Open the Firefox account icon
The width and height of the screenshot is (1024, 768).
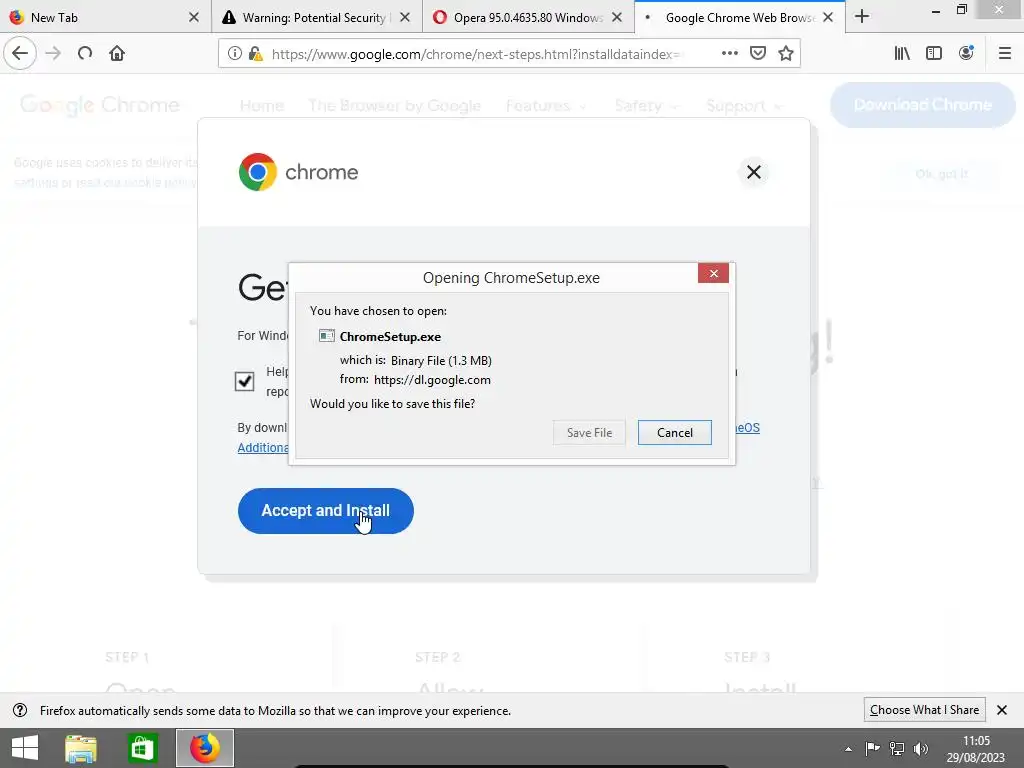pos(966,53)
